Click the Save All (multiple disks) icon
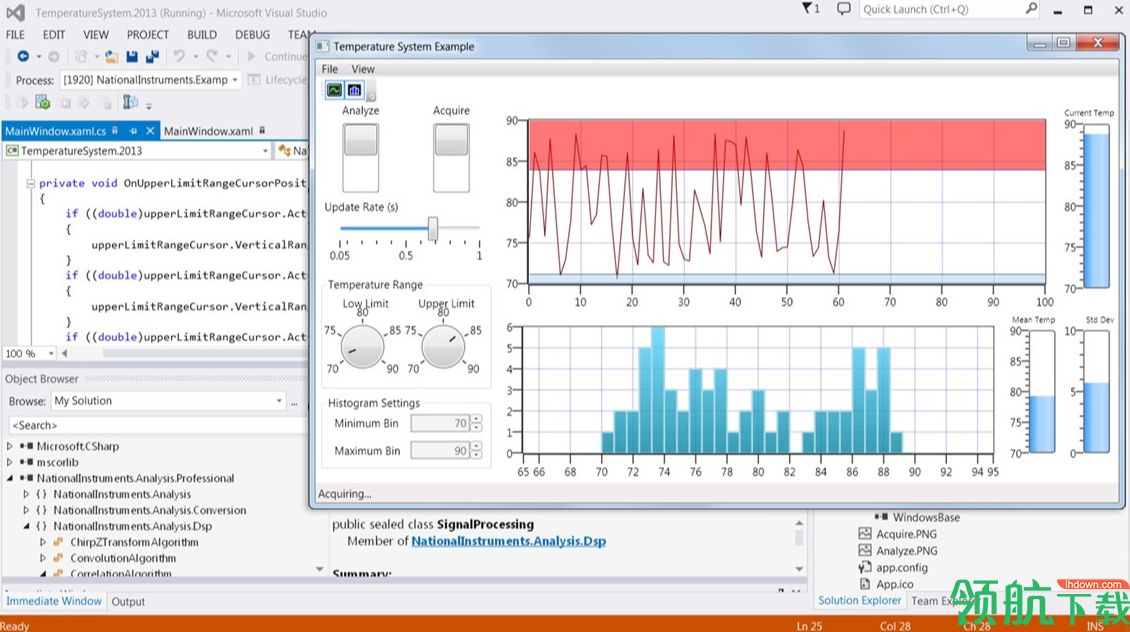 click(152, 56)
